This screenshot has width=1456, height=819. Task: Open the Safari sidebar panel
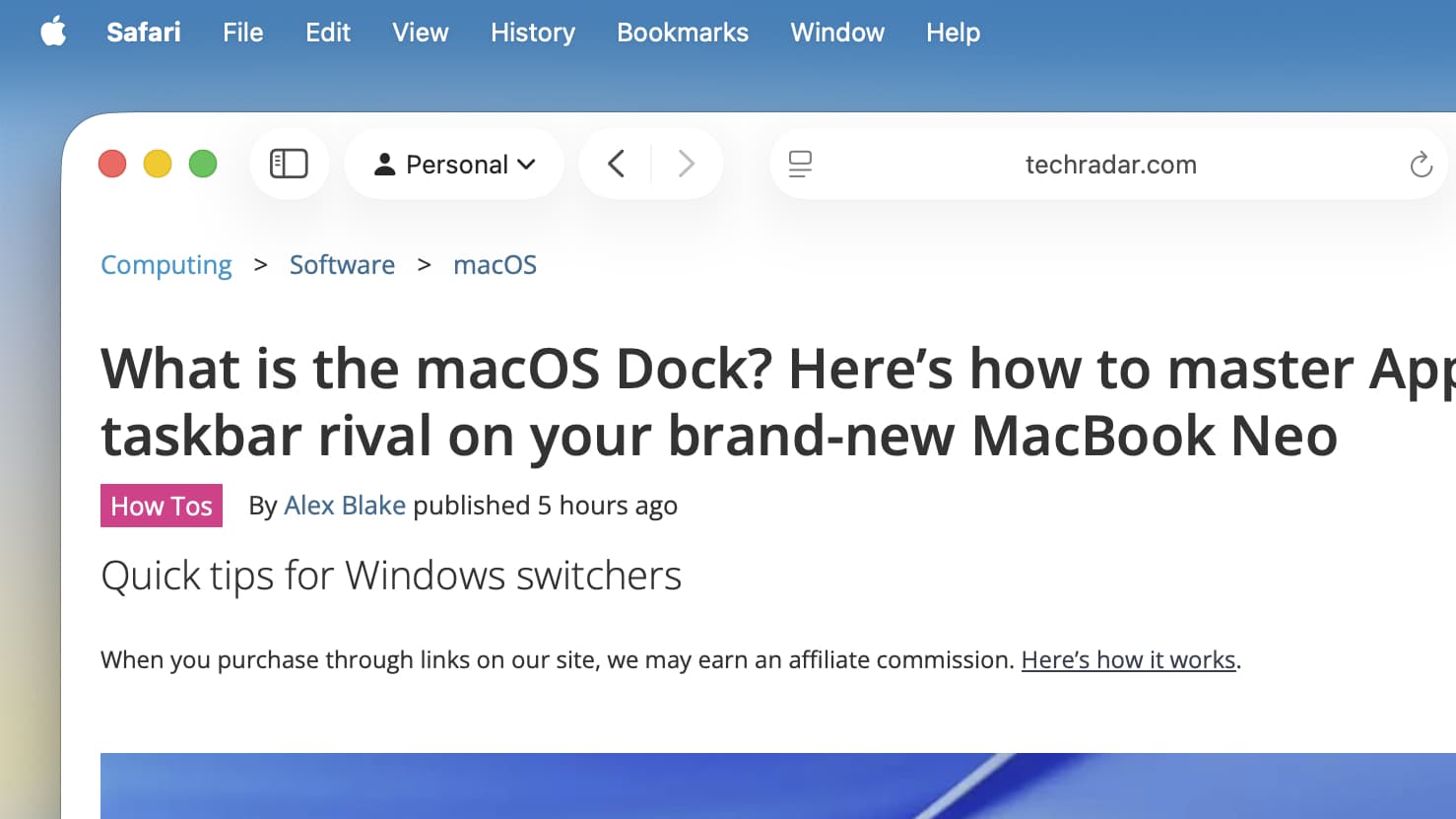coord(289,164)
